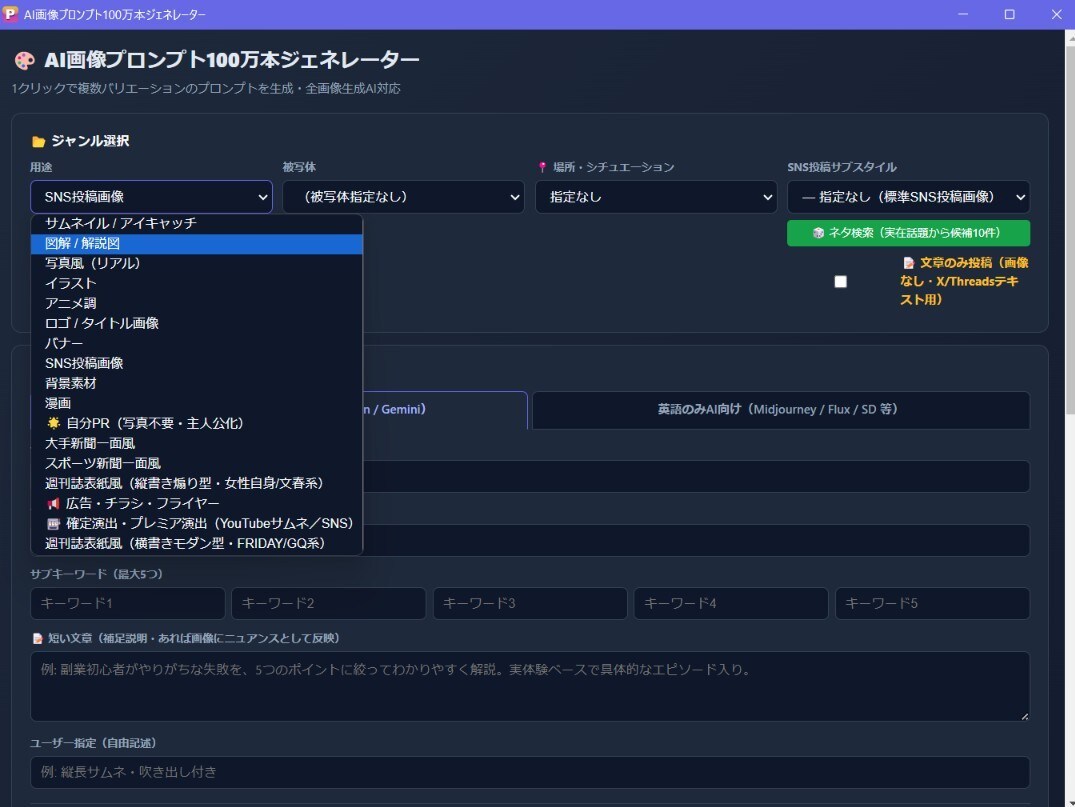1075x807 pixels.
Task: Click the memo icon beside 短い文章 label
Action: [38, 638]
